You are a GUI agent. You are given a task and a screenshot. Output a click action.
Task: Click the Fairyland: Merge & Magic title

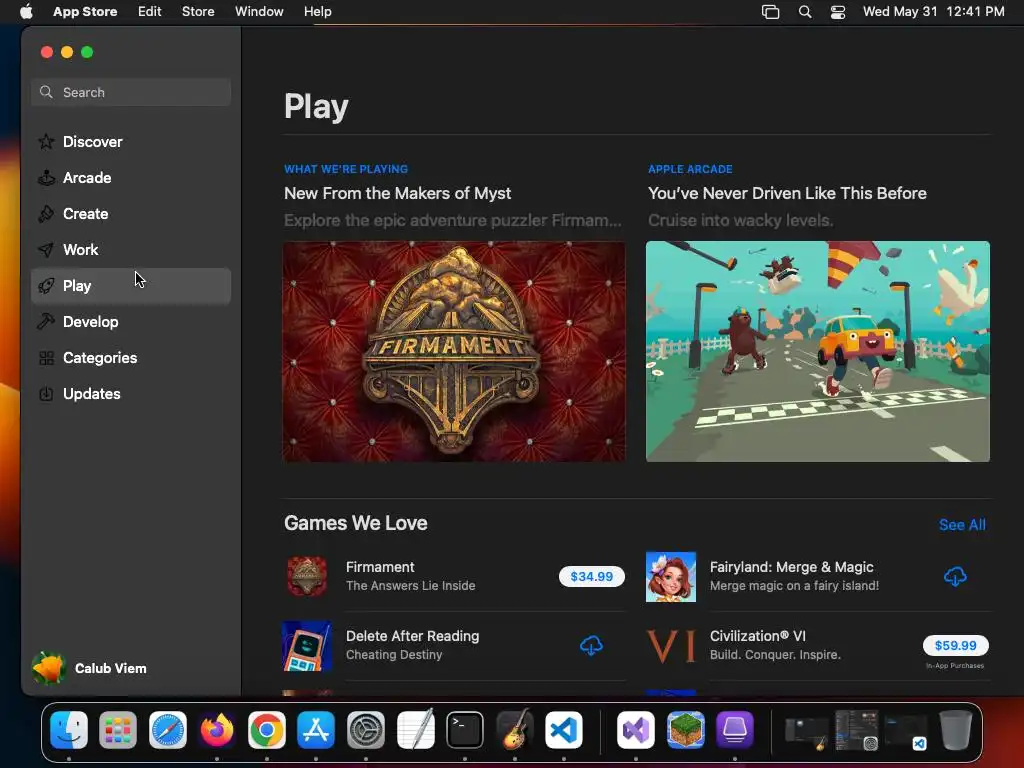click(x=792, y=567)
